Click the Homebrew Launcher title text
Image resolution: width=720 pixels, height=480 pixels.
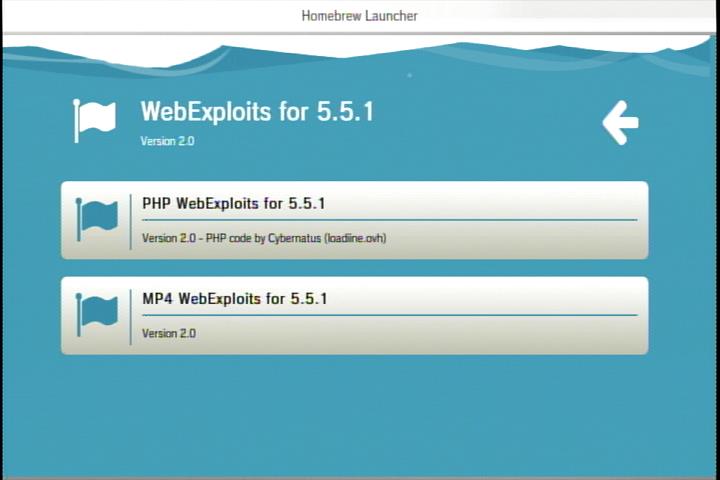360,16
